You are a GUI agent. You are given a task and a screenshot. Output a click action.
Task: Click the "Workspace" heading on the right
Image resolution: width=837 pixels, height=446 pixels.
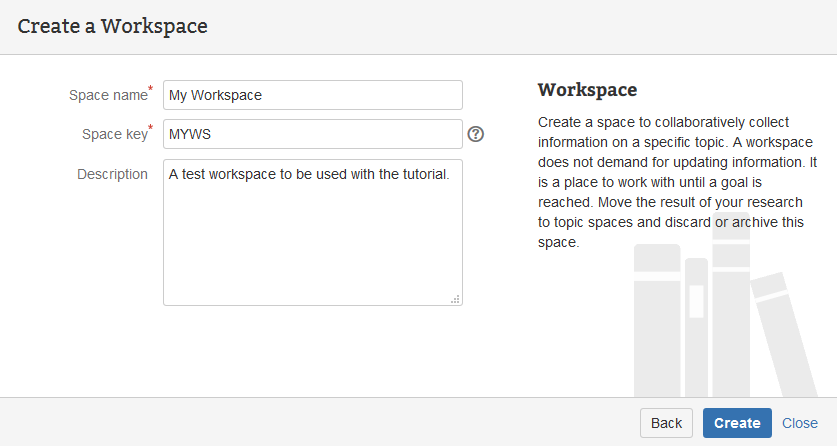point(587,90)
